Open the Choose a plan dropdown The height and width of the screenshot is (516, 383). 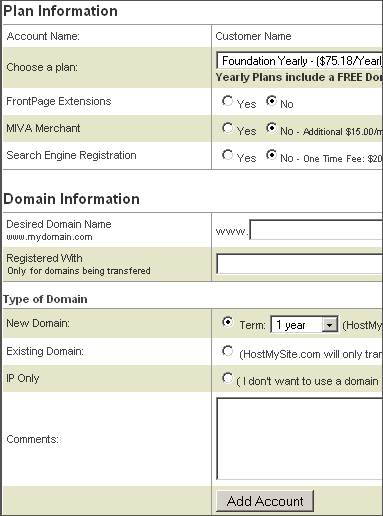click(x=299, y=61)
